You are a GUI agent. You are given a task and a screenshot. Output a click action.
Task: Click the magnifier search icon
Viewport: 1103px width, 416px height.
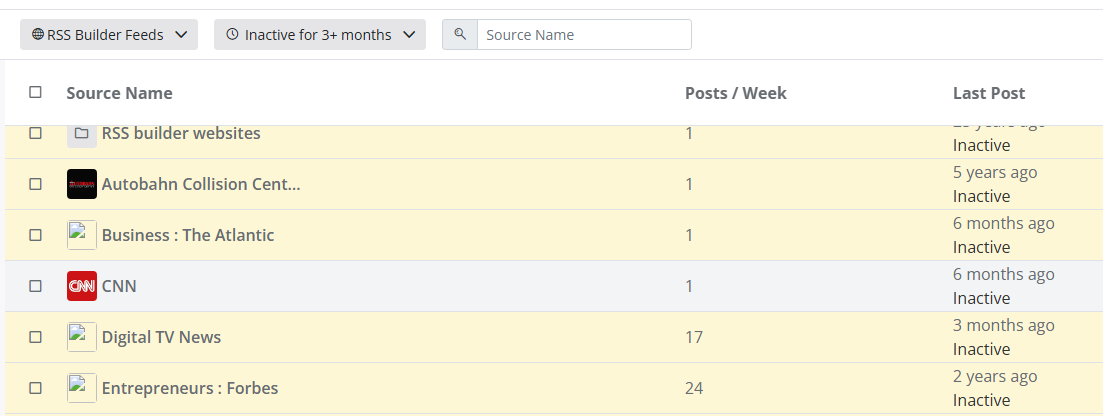click(460, 34)
